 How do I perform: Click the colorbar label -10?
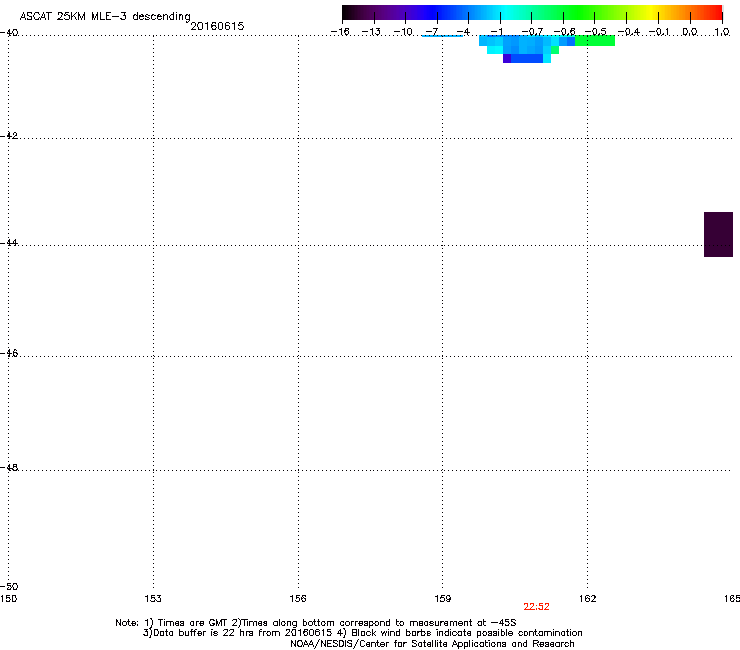coord(403,32)
